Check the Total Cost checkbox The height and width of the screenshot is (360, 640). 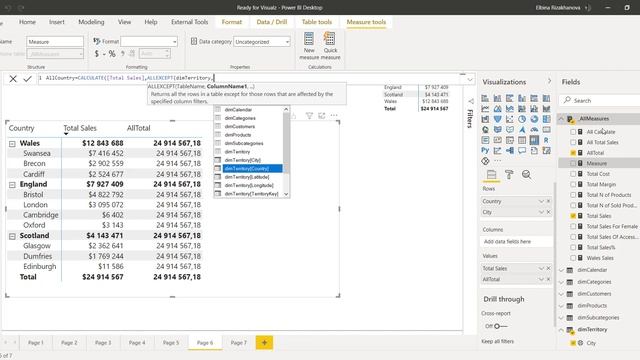pyautogui.click(x=573, y=174)
